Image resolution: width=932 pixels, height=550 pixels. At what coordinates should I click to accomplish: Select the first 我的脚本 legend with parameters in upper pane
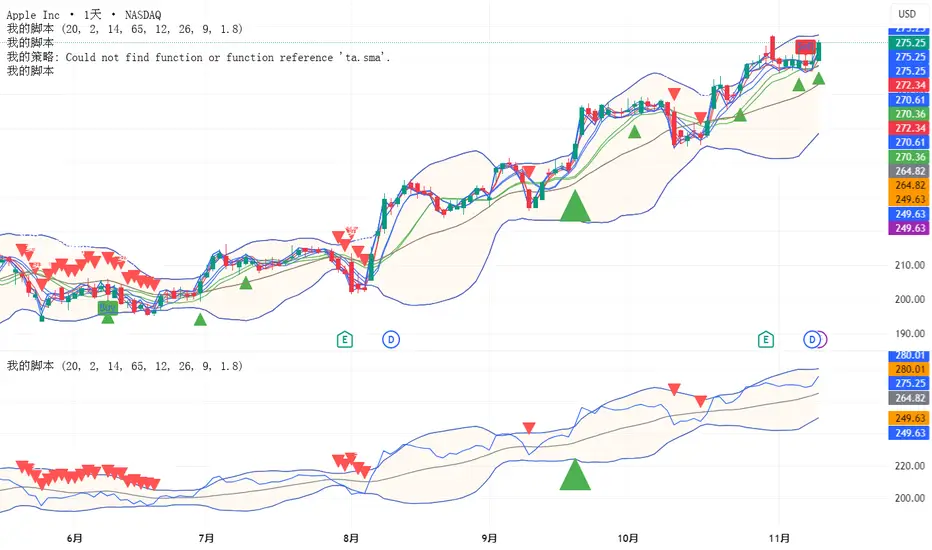point(125,29)
